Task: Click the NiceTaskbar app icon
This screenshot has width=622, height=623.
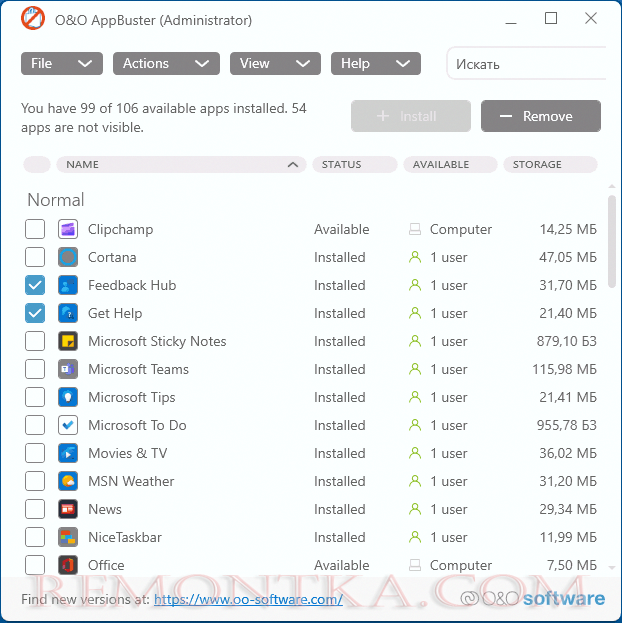Action: click(x=68, y=537)
